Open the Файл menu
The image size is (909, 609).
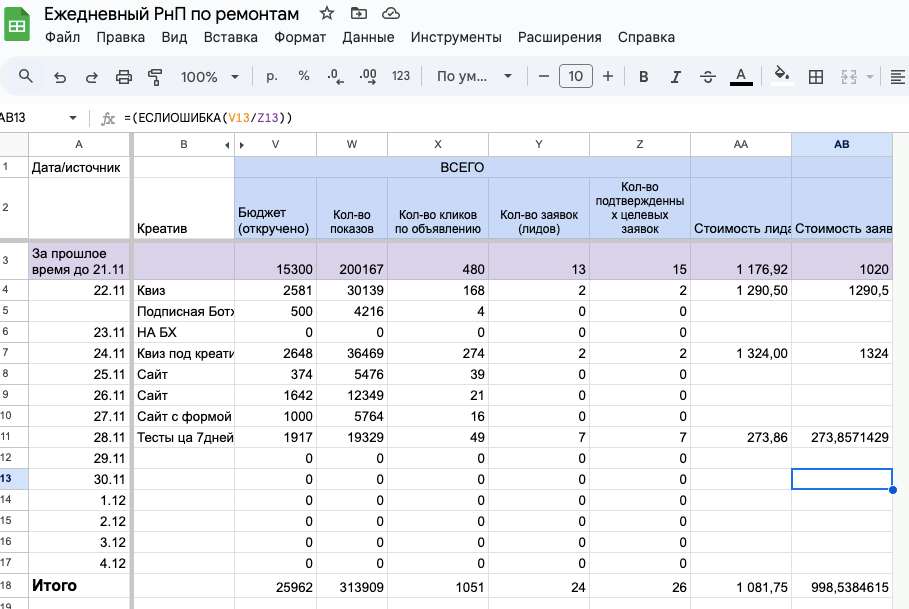62,37
